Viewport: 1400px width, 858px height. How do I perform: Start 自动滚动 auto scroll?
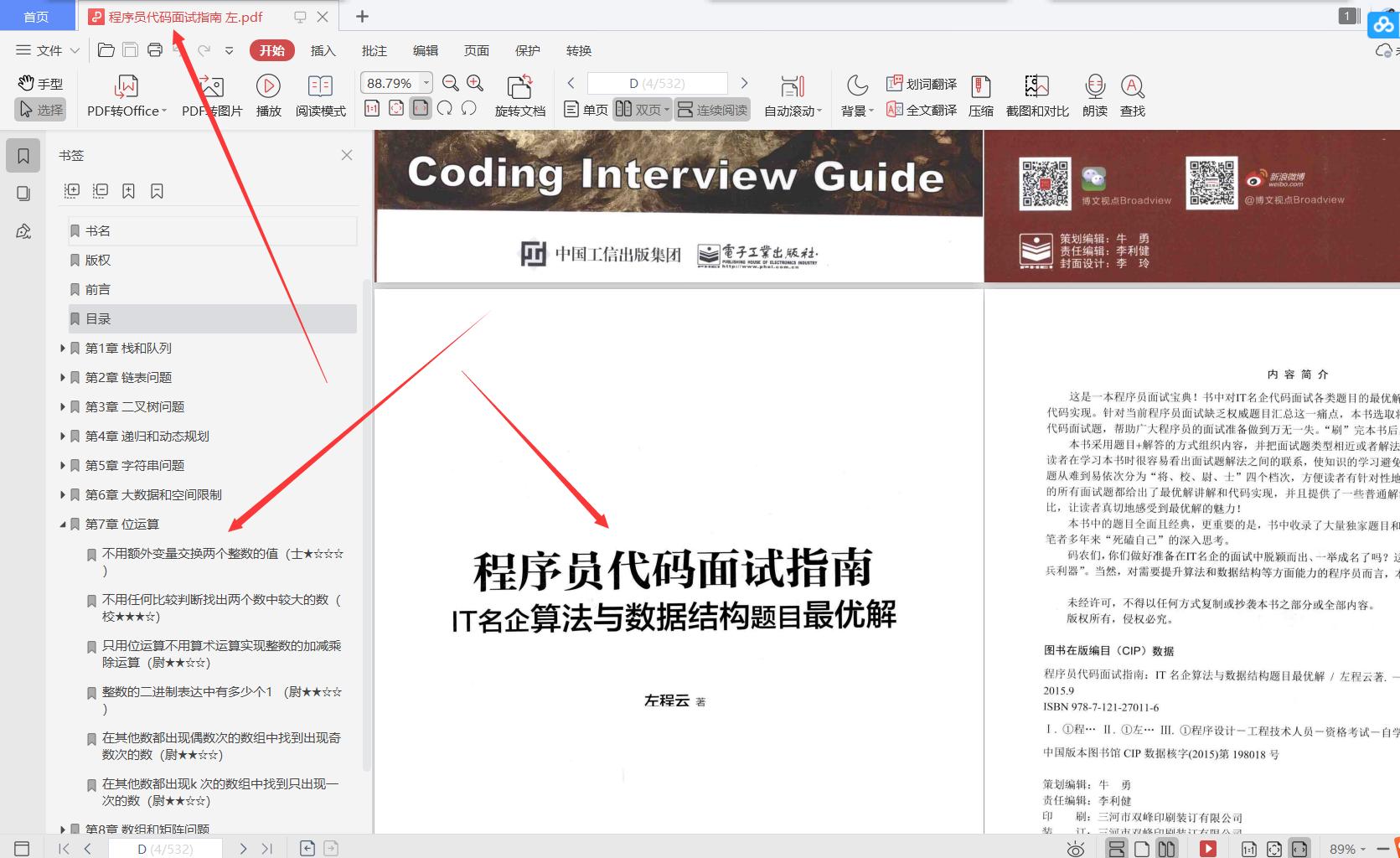pyautogui.click(x=790, y=94)
